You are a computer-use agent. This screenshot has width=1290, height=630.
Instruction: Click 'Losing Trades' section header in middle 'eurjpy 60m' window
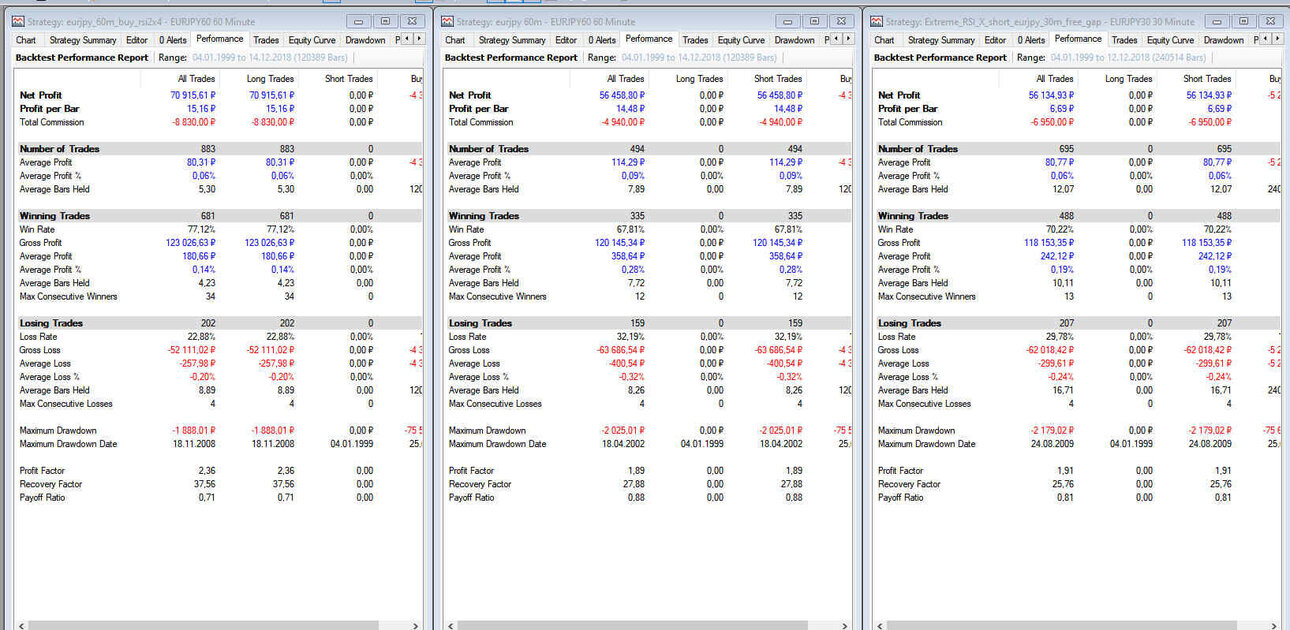click(x=481, y=323)
